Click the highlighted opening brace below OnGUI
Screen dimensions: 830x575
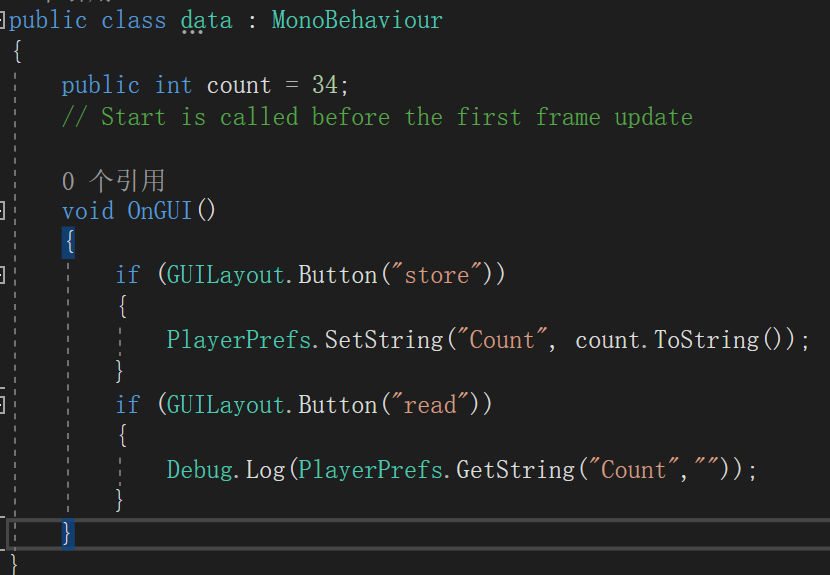click(x=68, y=243)
